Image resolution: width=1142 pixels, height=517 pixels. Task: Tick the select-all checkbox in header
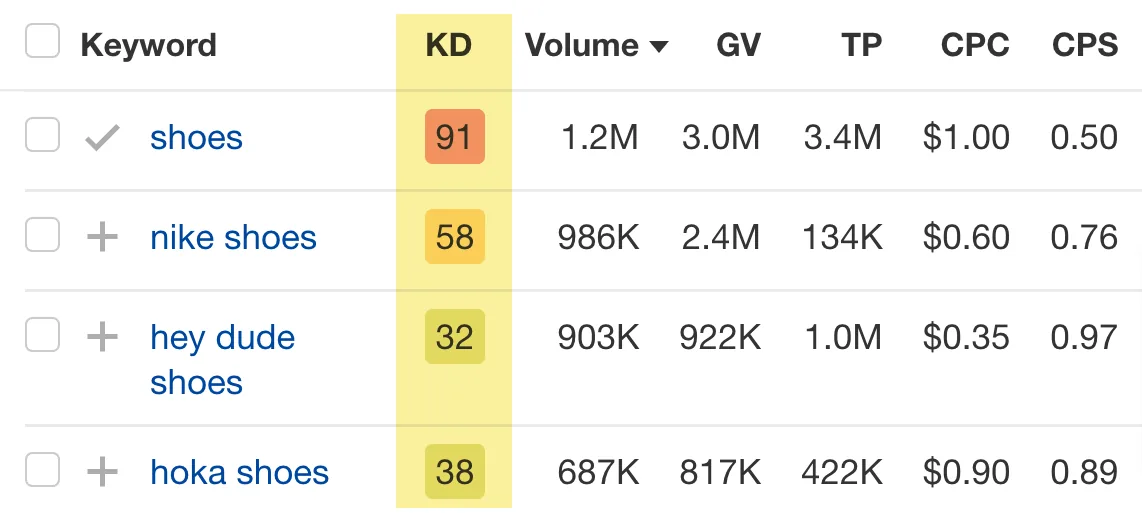point(42,40)
